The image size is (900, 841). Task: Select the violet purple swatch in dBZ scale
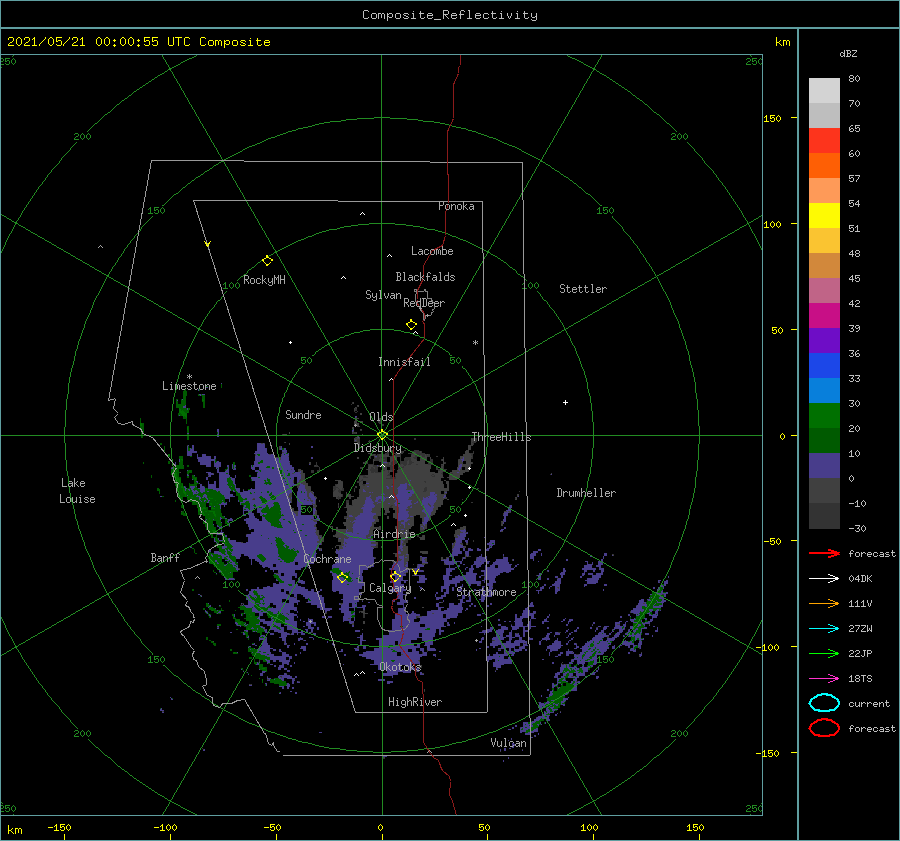(824, 341)
